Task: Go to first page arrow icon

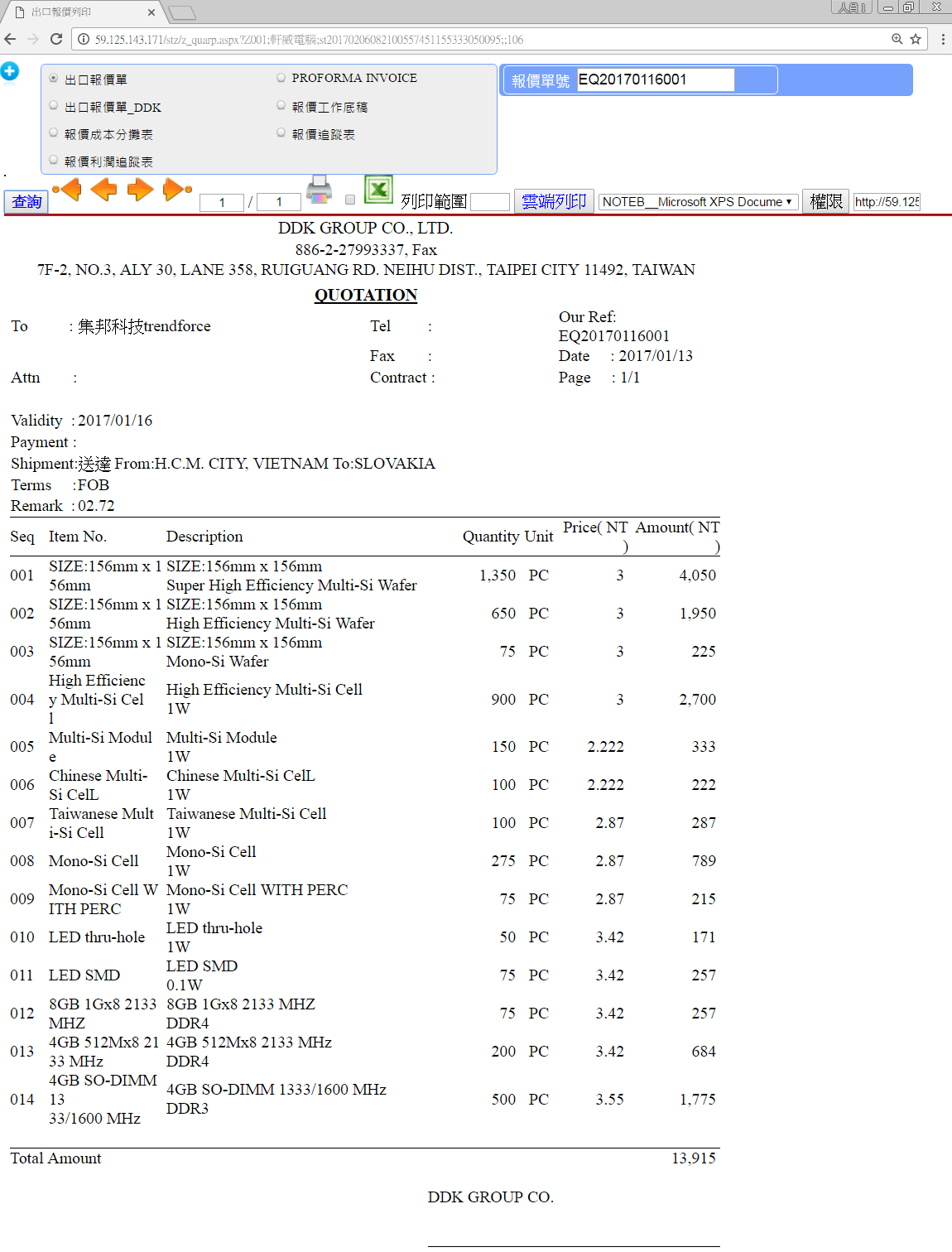Action: pyautogui.click(x=68, y=190)
